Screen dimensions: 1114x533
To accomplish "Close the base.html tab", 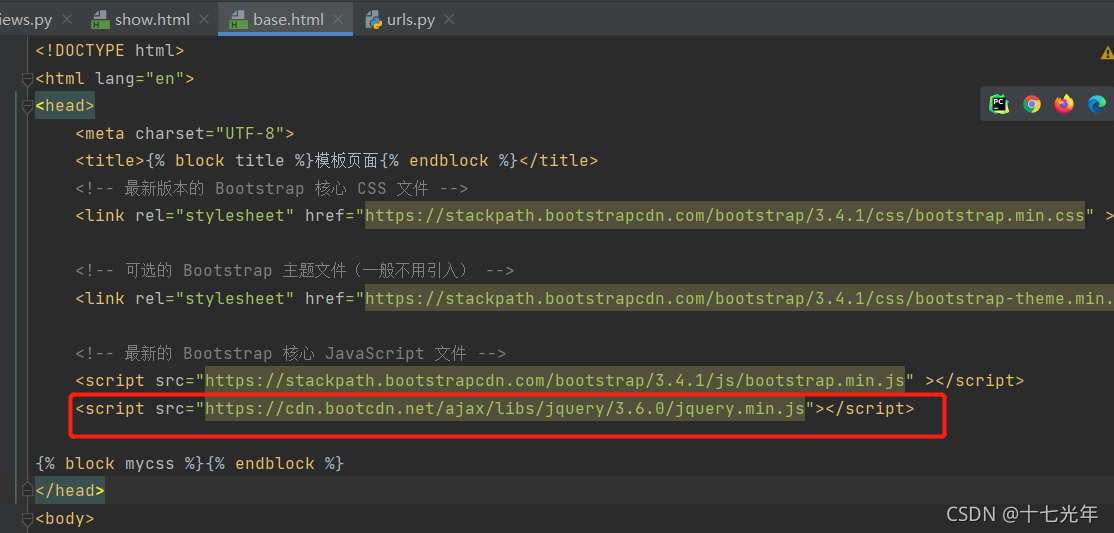I will 337,19.
